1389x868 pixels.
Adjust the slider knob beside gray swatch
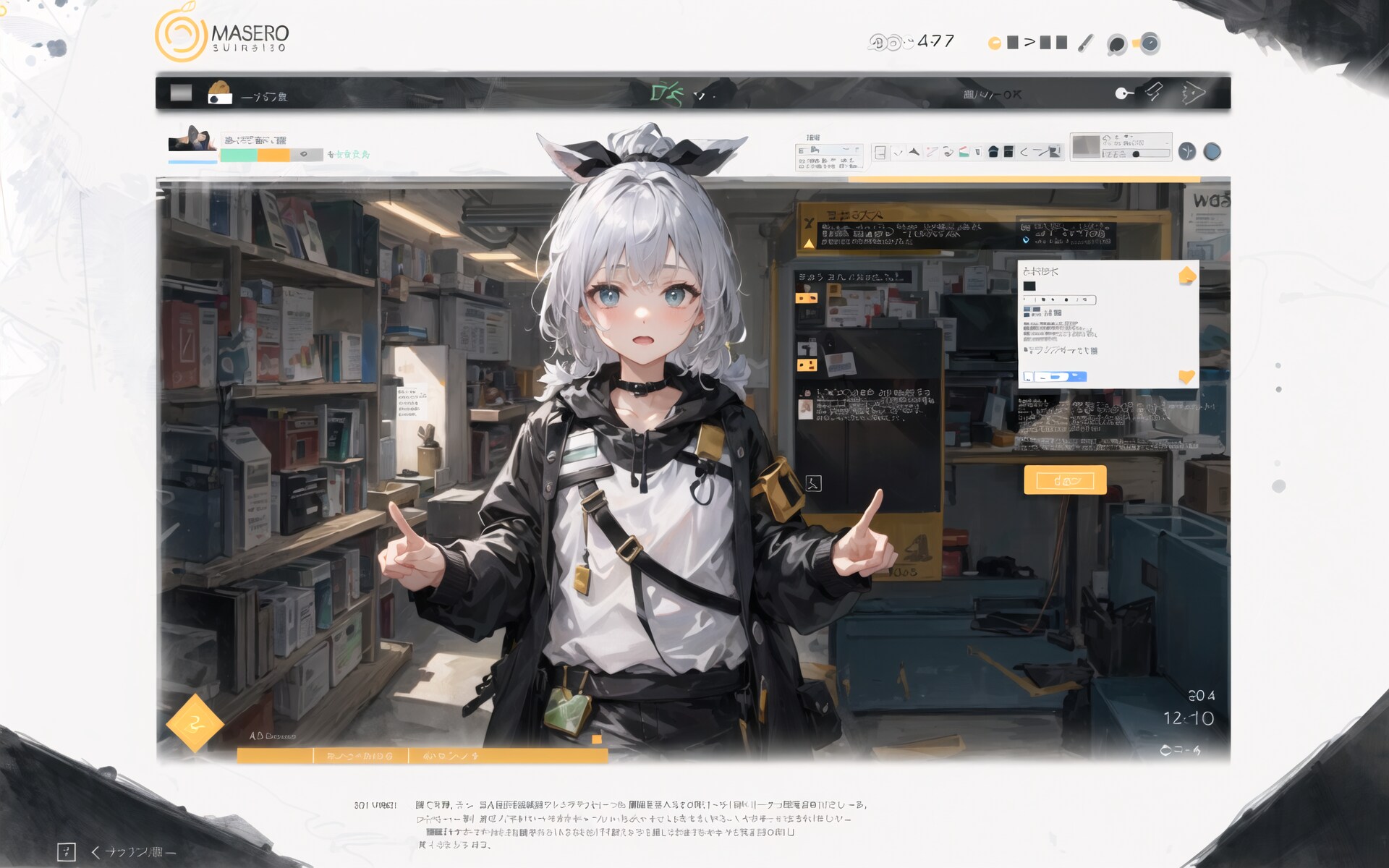pyautogui.click(x=1136, y=154)
